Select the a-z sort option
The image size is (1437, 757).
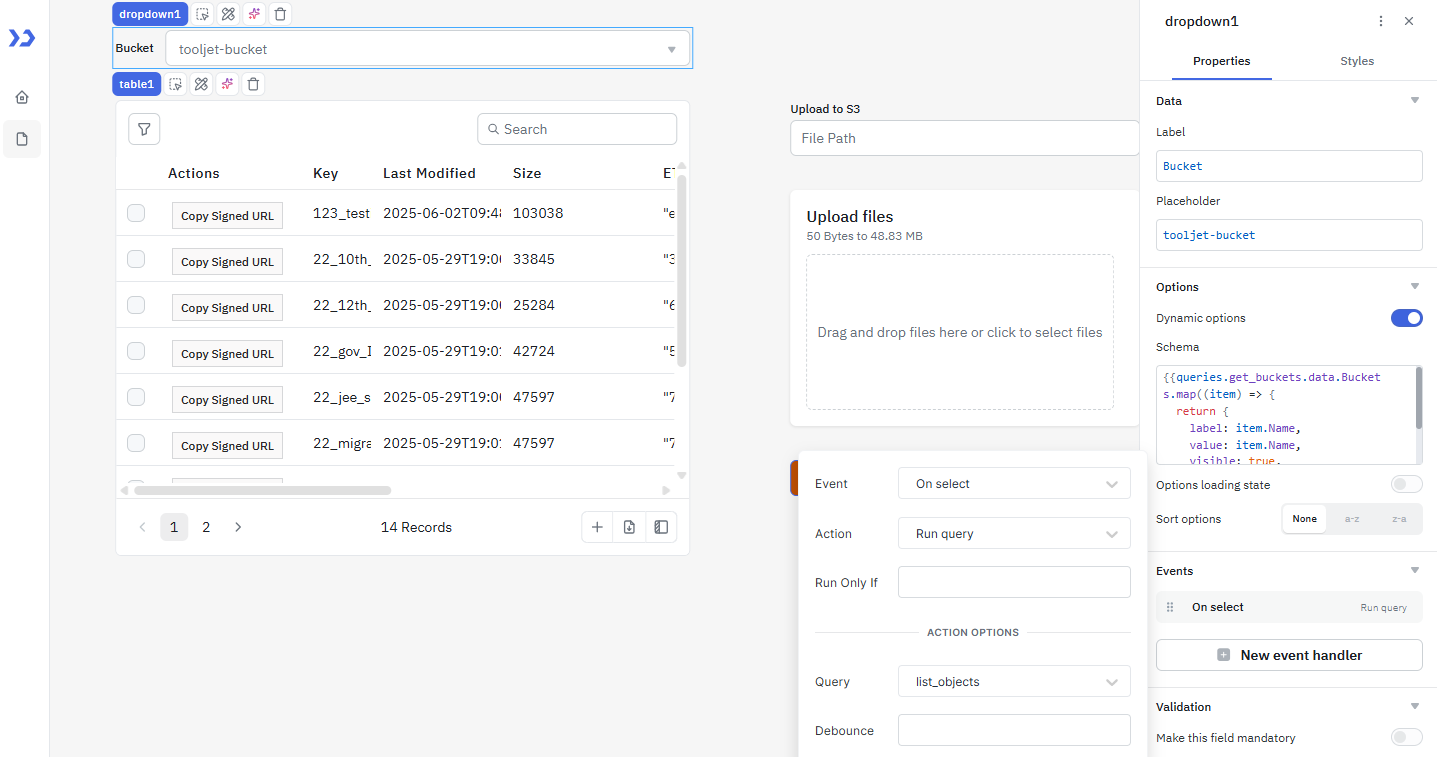(1351, 519)
